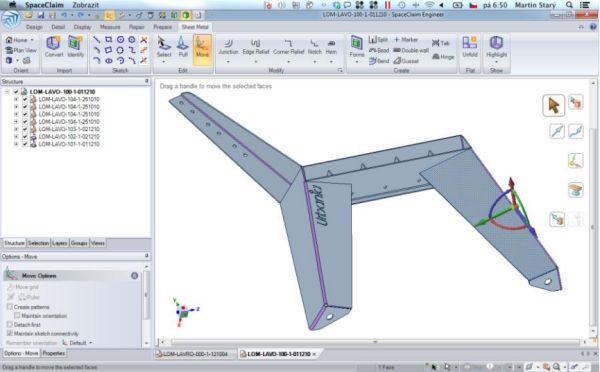Select the Pull tool in the Edit group

coord(183,47)
